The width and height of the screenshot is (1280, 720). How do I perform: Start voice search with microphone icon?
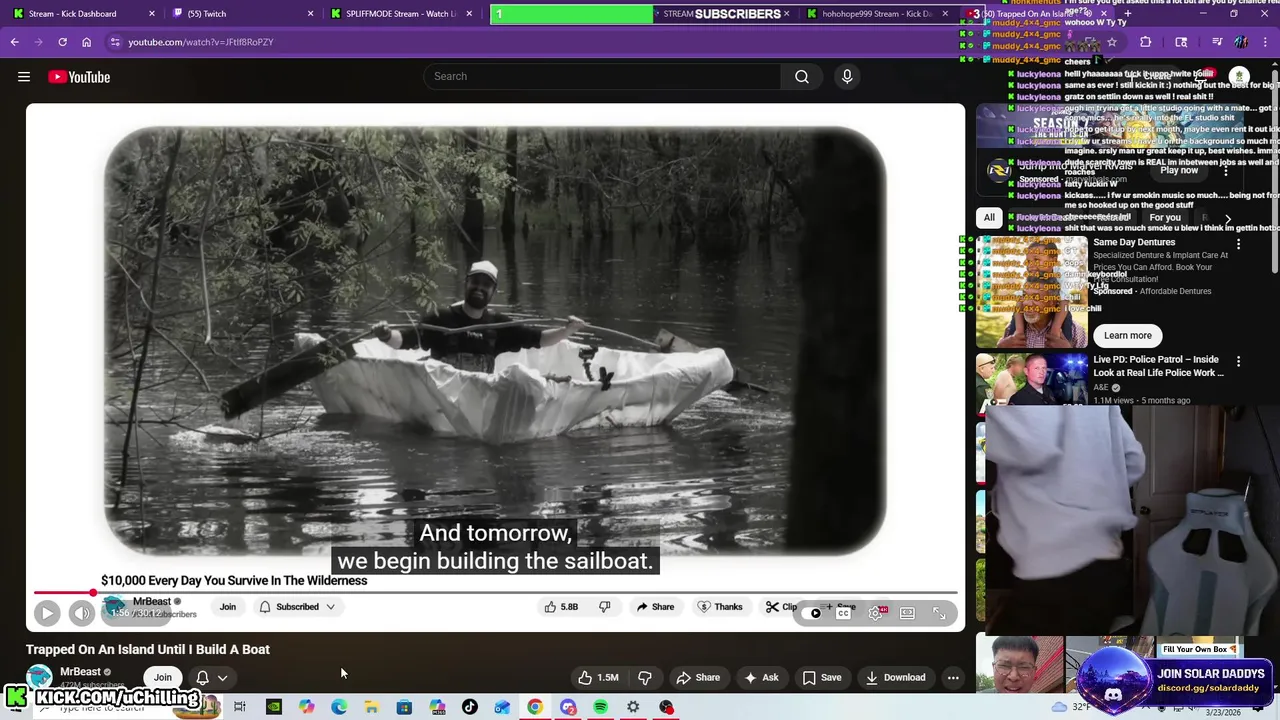click(x=847, y=77)
